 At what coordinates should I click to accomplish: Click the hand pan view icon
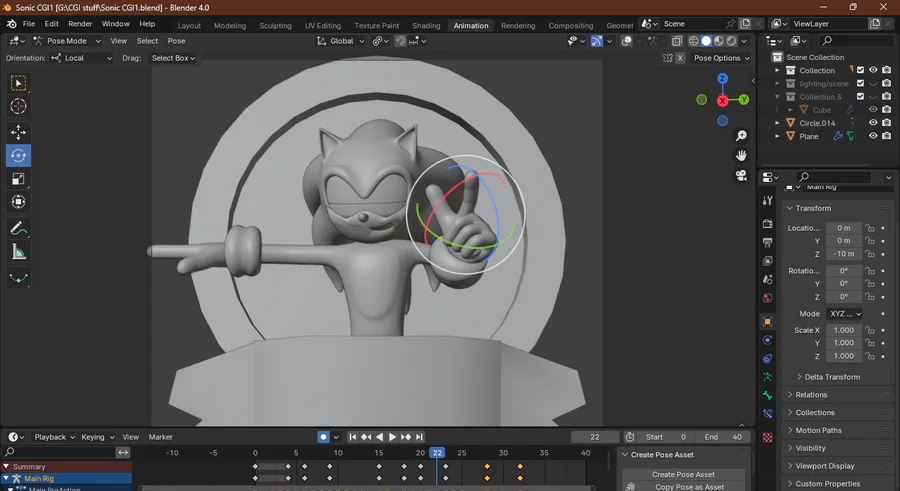point(741,156)
